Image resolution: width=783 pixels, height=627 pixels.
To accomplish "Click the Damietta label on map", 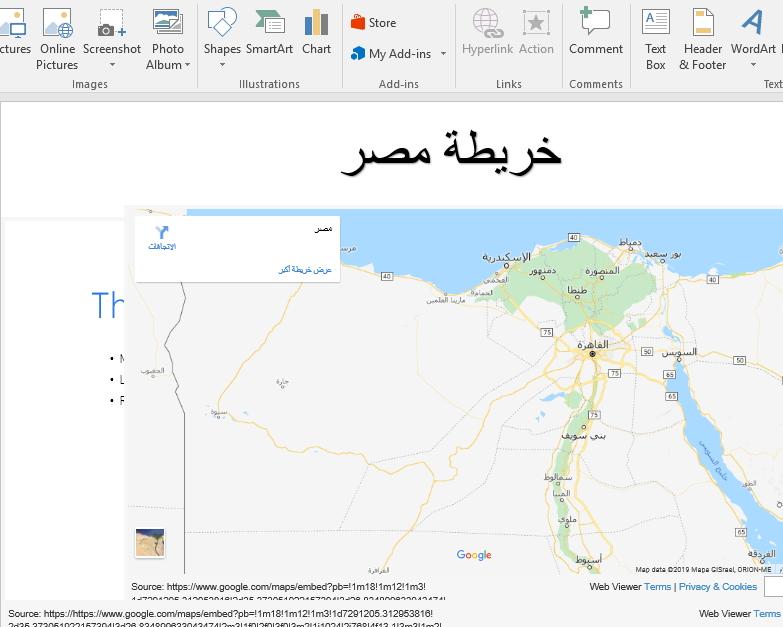I will [x=630, y=242].
